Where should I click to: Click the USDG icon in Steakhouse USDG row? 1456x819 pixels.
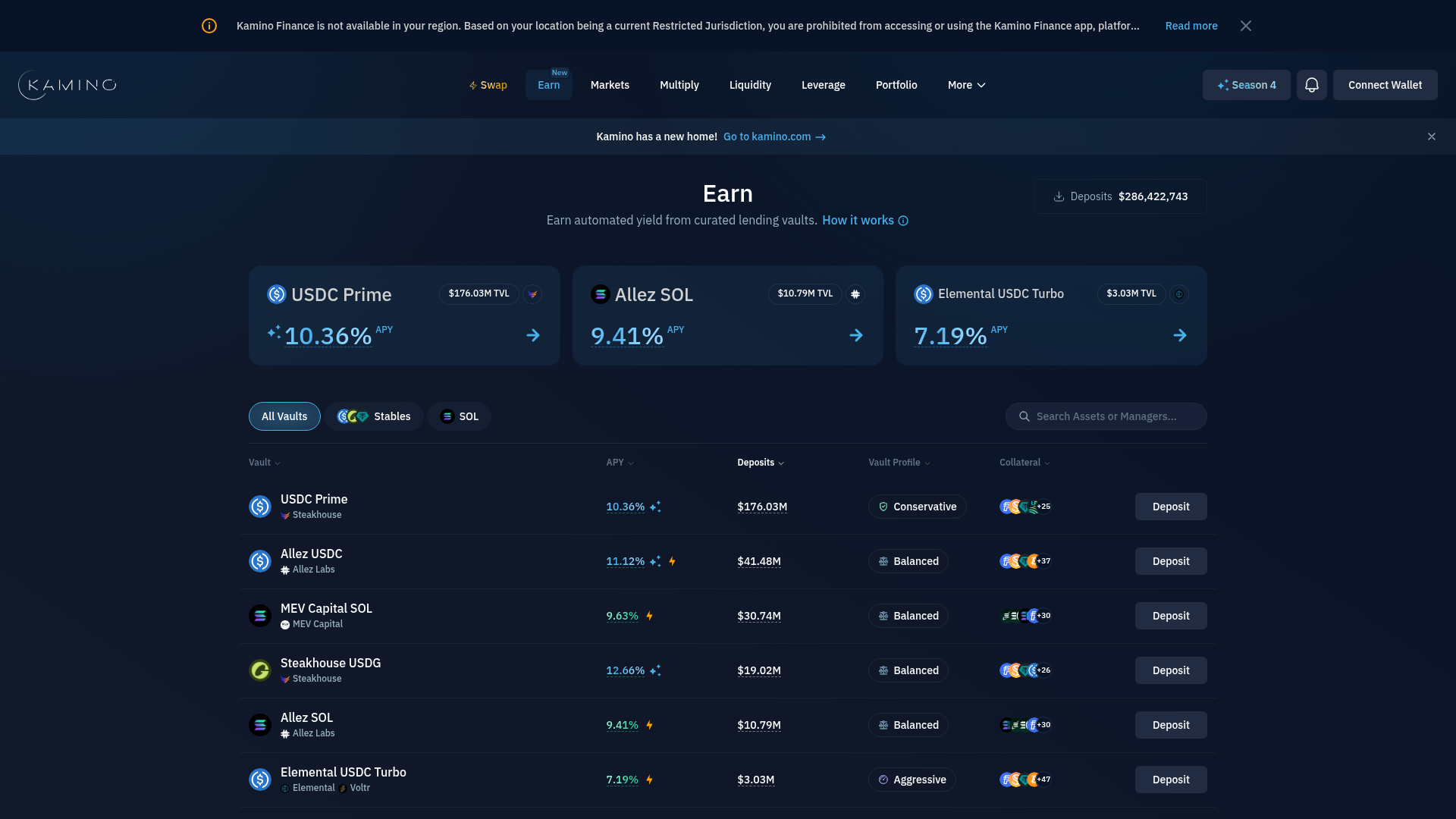(260, 670)
